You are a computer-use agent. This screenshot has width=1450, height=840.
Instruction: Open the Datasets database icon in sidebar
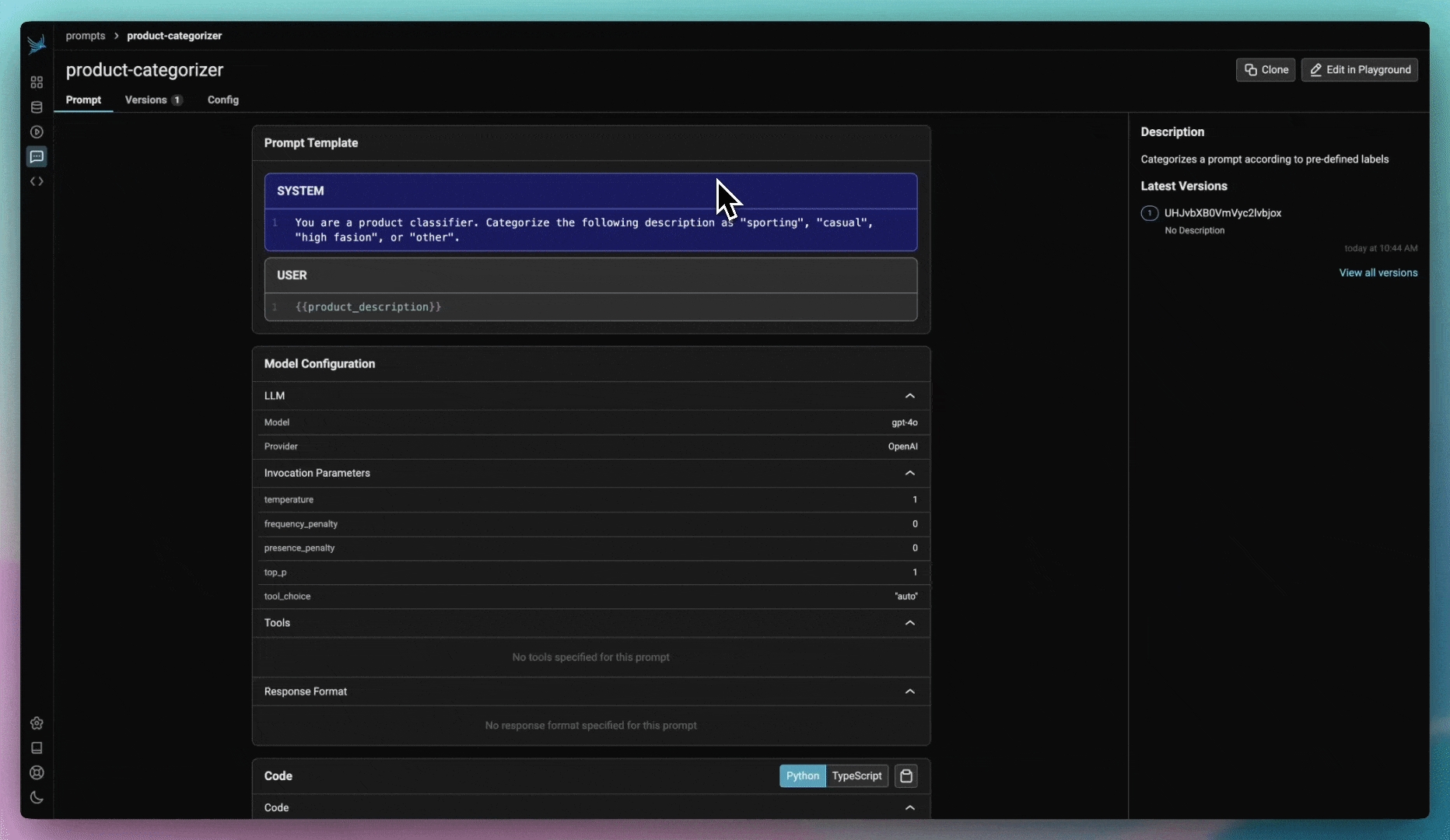click(x=37, y=107)
